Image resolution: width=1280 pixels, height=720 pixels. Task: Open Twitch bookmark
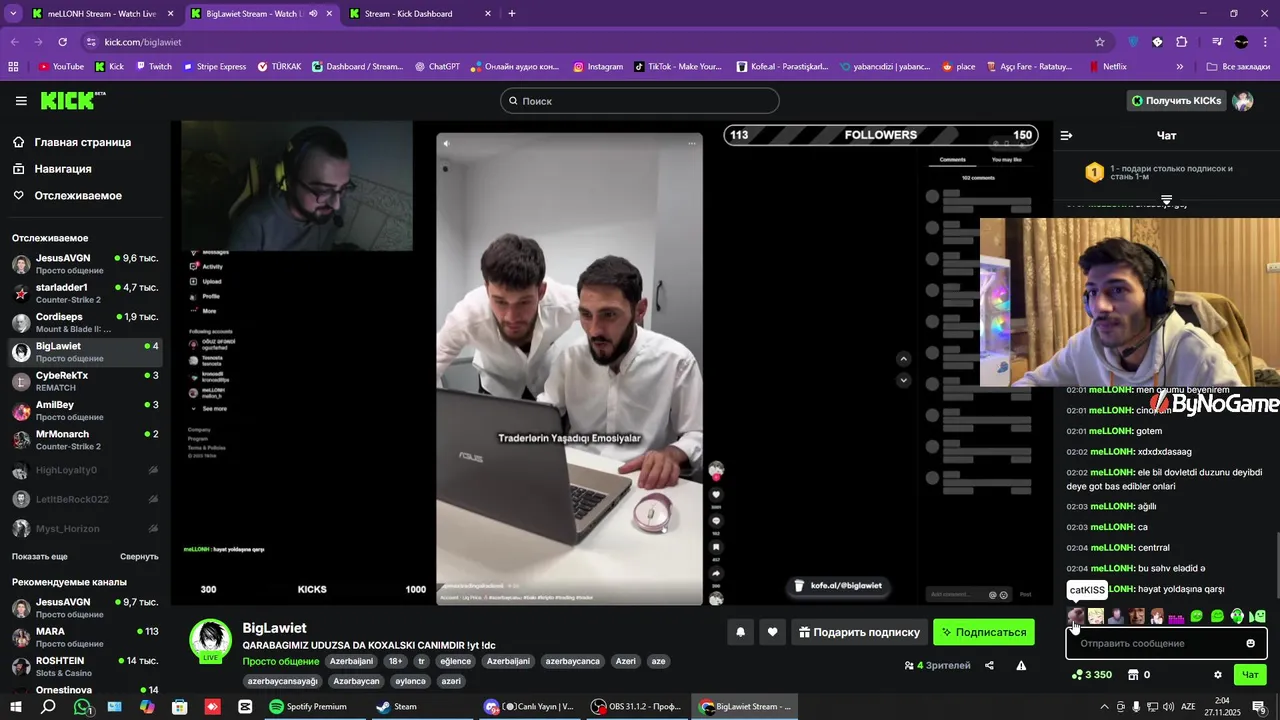click(154, 67)
